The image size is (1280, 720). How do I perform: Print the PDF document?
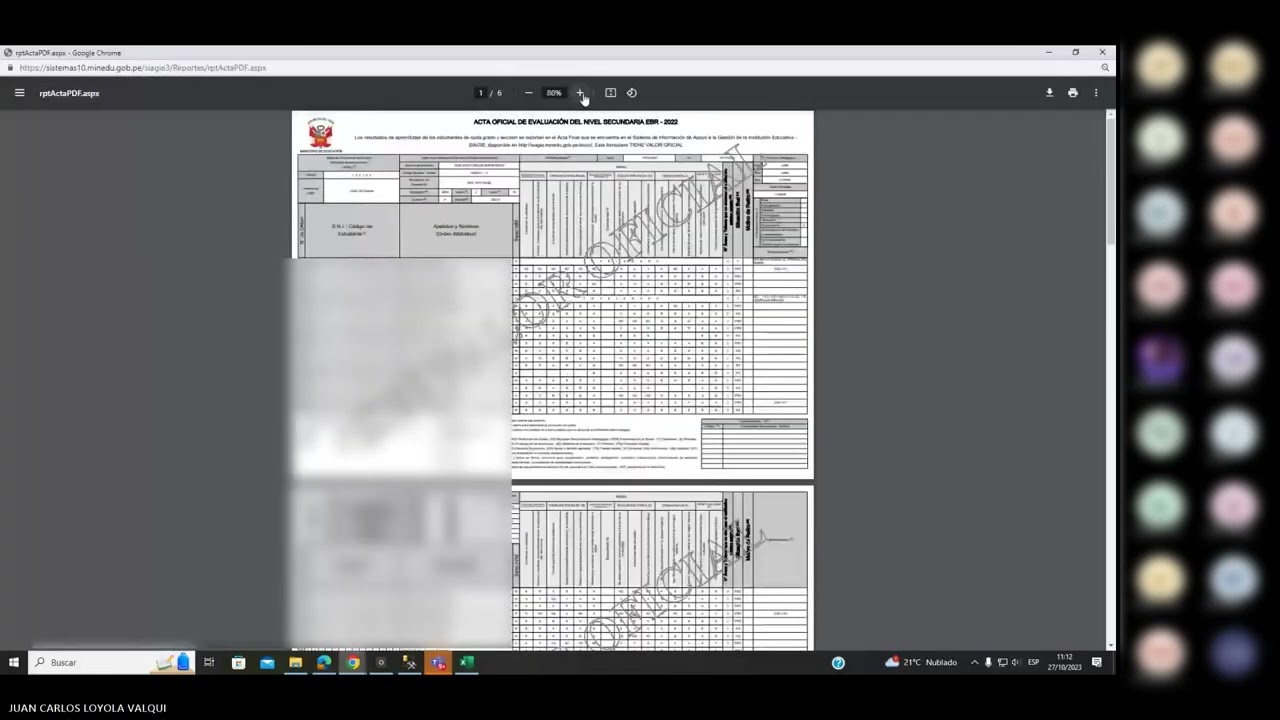[1073, 93]
